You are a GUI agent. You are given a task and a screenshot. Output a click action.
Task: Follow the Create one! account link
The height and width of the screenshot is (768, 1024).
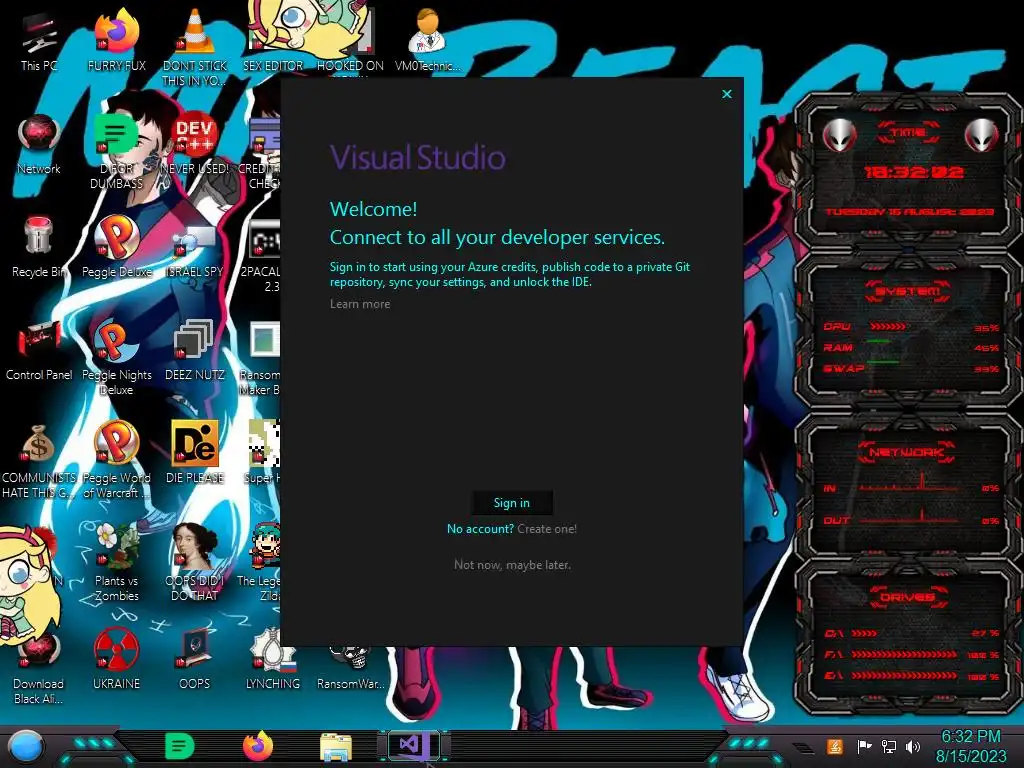click(x=547, y=529)
